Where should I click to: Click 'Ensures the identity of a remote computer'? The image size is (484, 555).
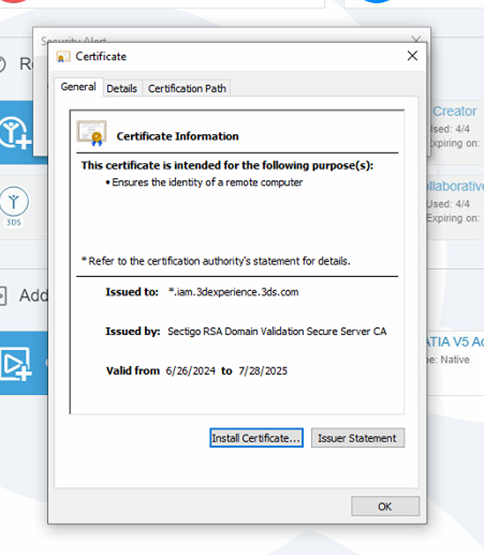tap(207, 182)
